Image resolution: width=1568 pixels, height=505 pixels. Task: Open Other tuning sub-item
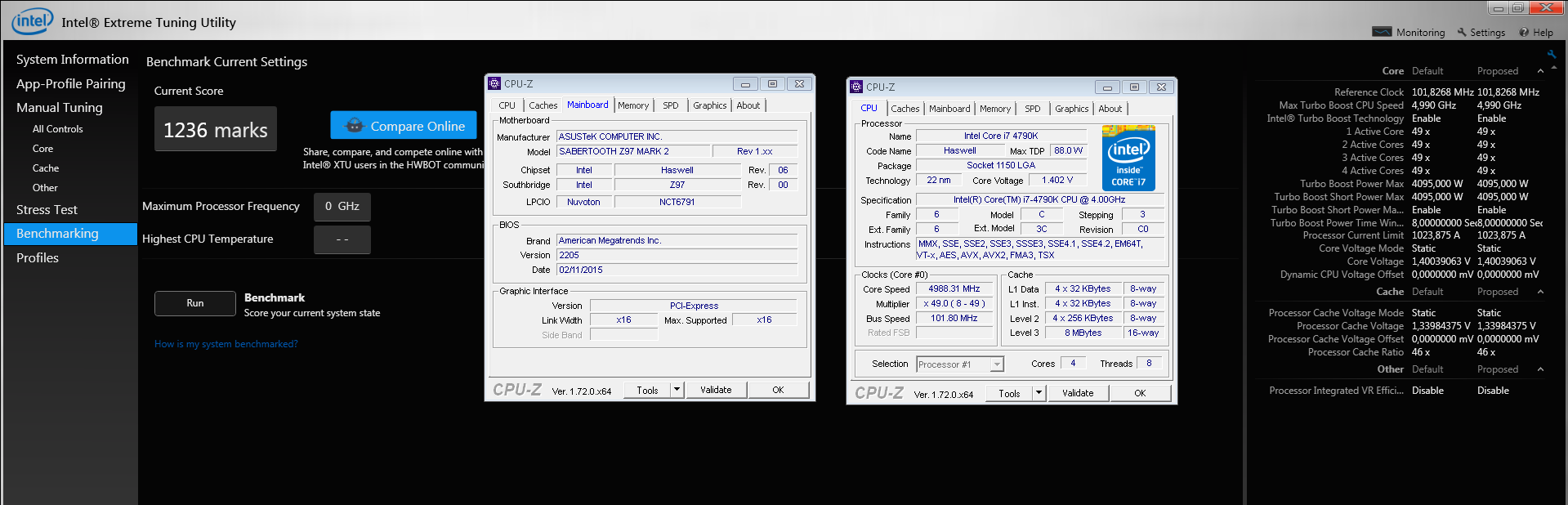point(45,188)
